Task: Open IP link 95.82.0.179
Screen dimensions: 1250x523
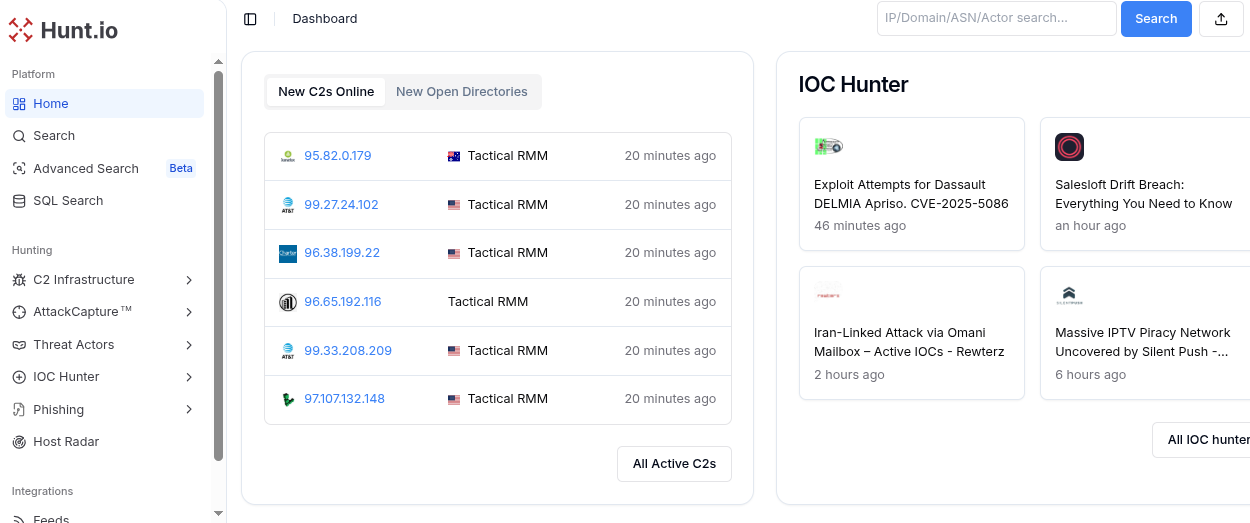Action: pos(338,156)
